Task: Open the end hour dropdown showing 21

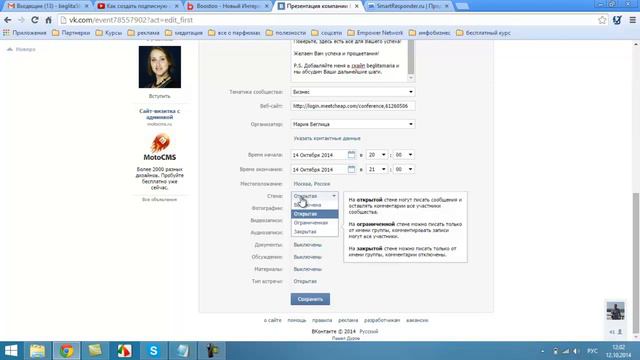Action: click(x=376, y=169)
